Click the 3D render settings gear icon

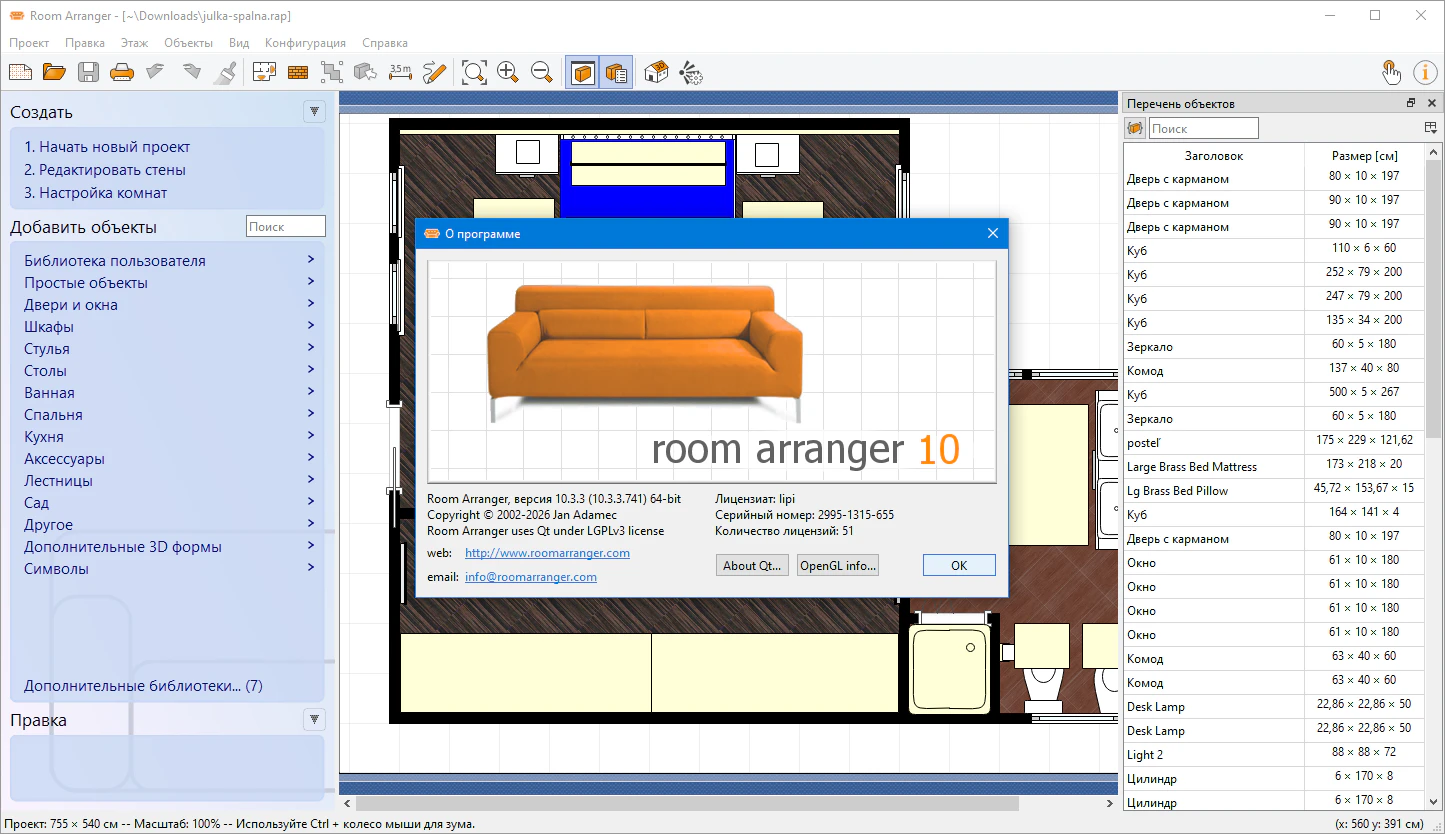pyautogui.click(x=690, y=72)
